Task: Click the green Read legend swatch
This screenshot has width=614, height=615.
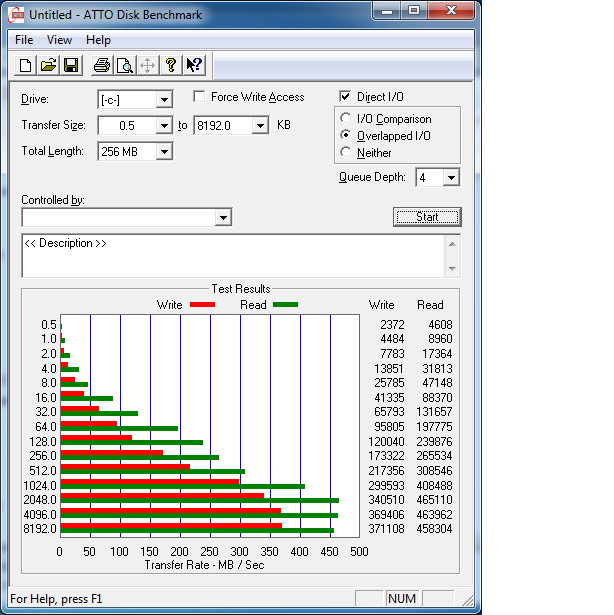Action: pos(285,305)
